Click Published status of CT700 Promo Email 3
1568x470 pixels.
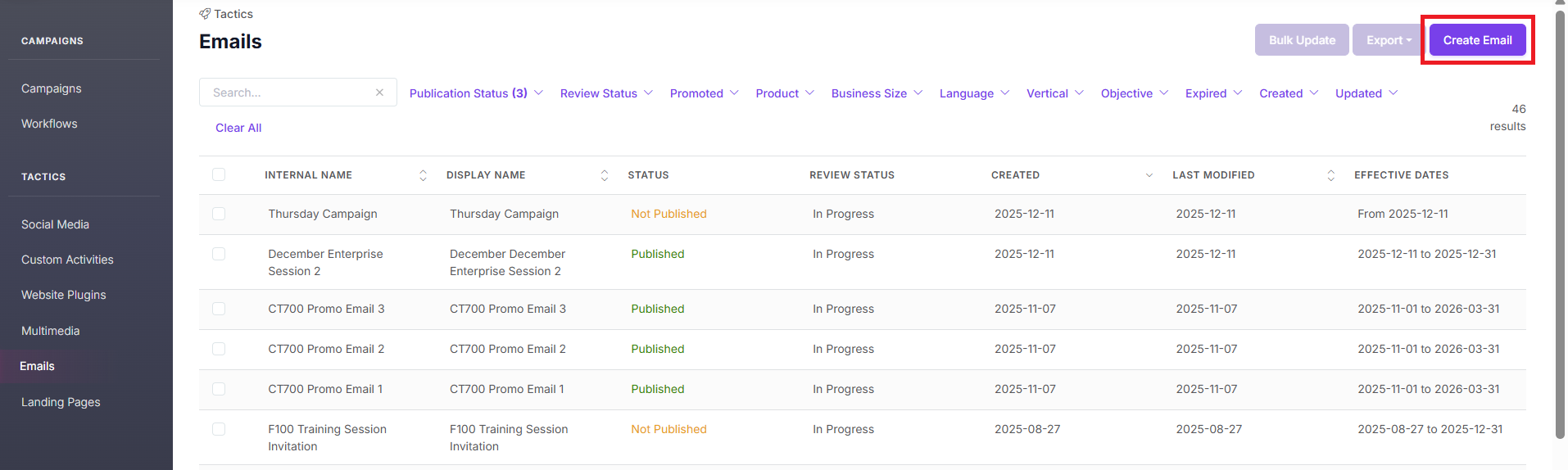tap(658, 309)
